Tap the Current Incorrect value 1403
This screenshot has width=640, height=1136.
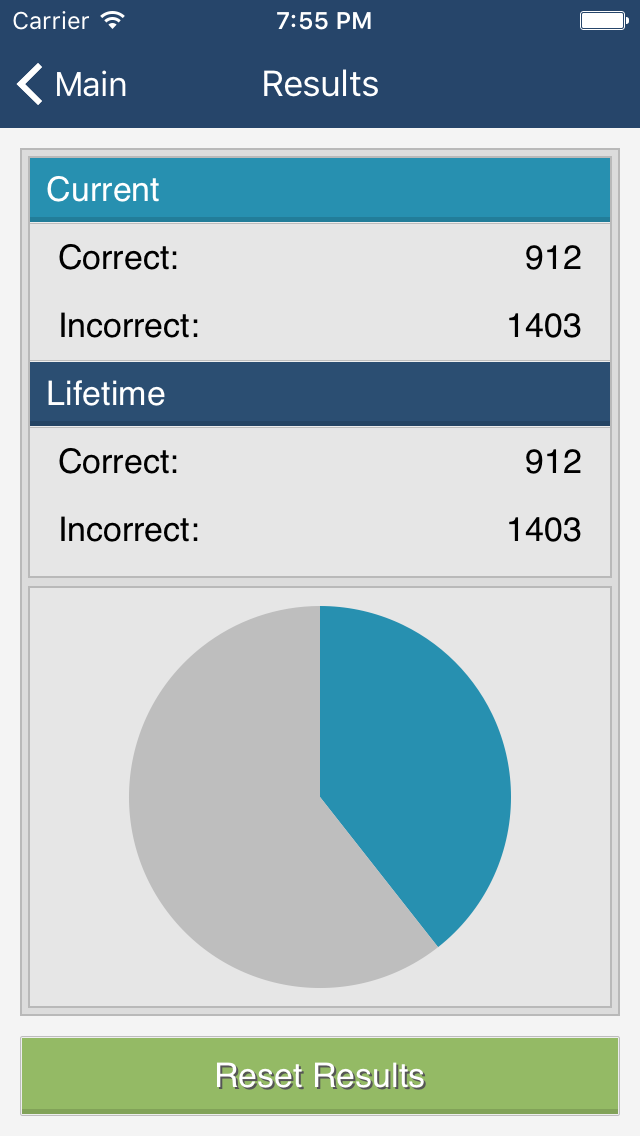[x=544, y=326]
